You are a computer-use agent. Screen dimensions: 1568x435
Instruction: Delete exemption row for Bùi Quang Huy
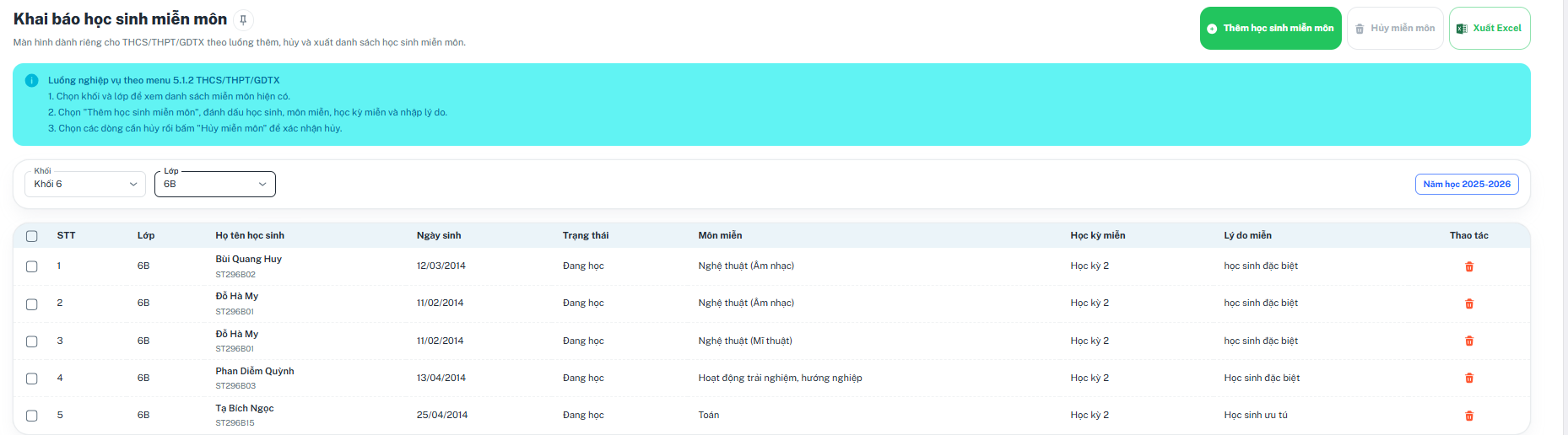click(x=1469, y=266)
